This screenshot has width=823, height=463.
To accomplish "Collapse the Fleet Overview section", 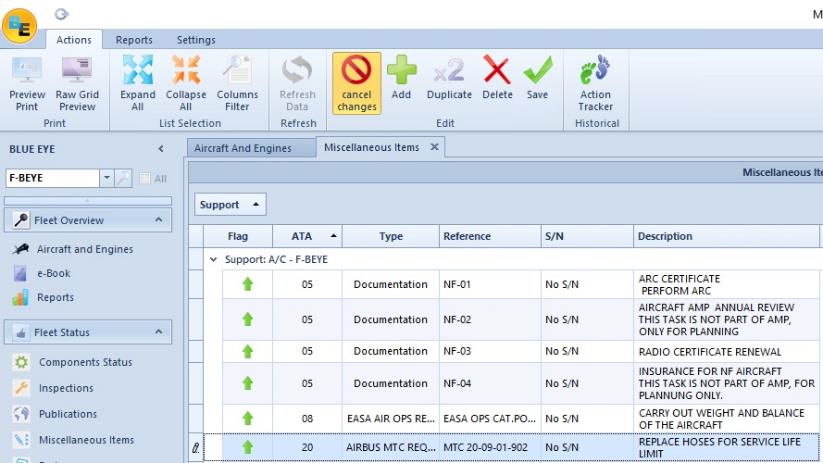I will point(159,220).
